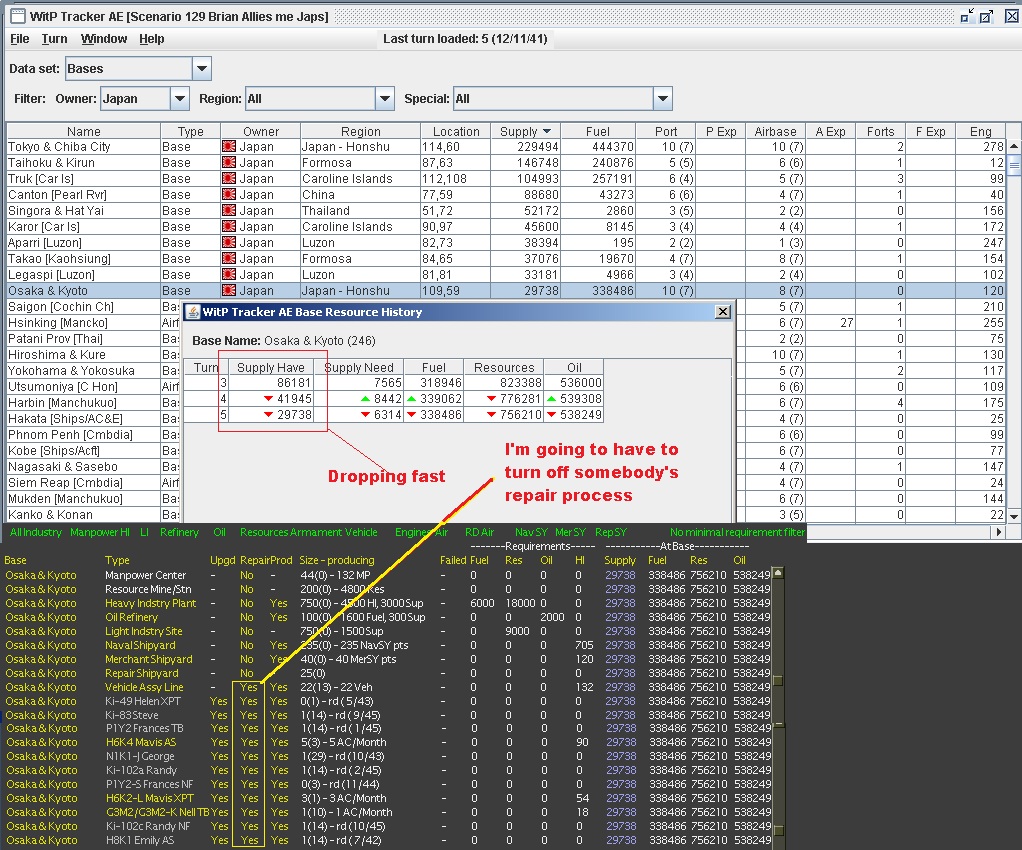Image resolution: width=1022 pixels, height=850 pixels.
Task: Sort table by Fuel column header
Action: point(598,131)
